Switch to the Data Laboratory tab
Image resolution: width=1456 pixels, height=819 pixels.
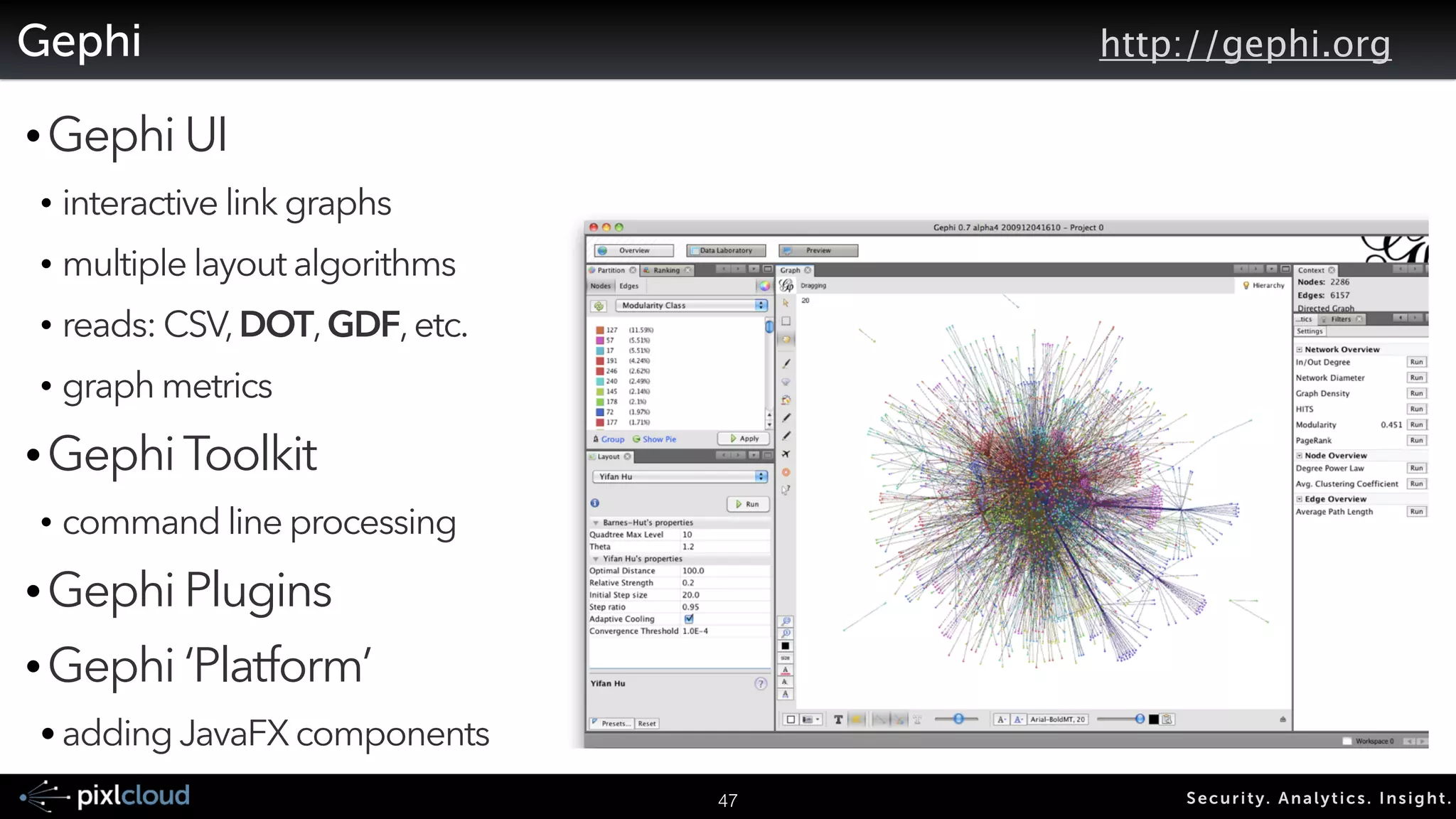coord(725,250)
